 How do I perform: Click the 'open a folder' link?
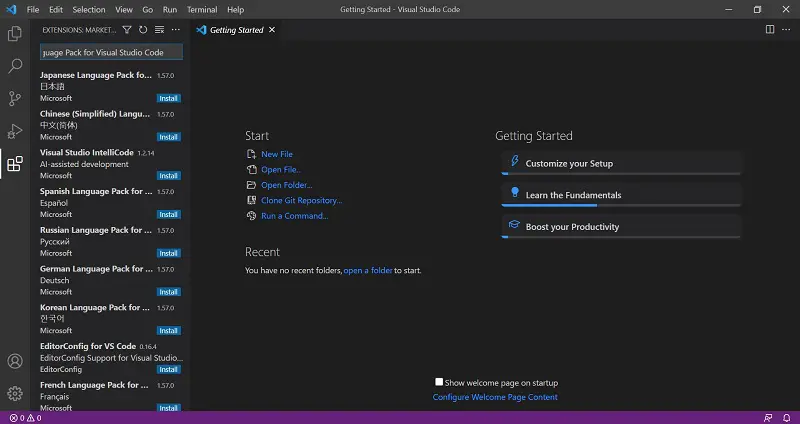point(368,270)
